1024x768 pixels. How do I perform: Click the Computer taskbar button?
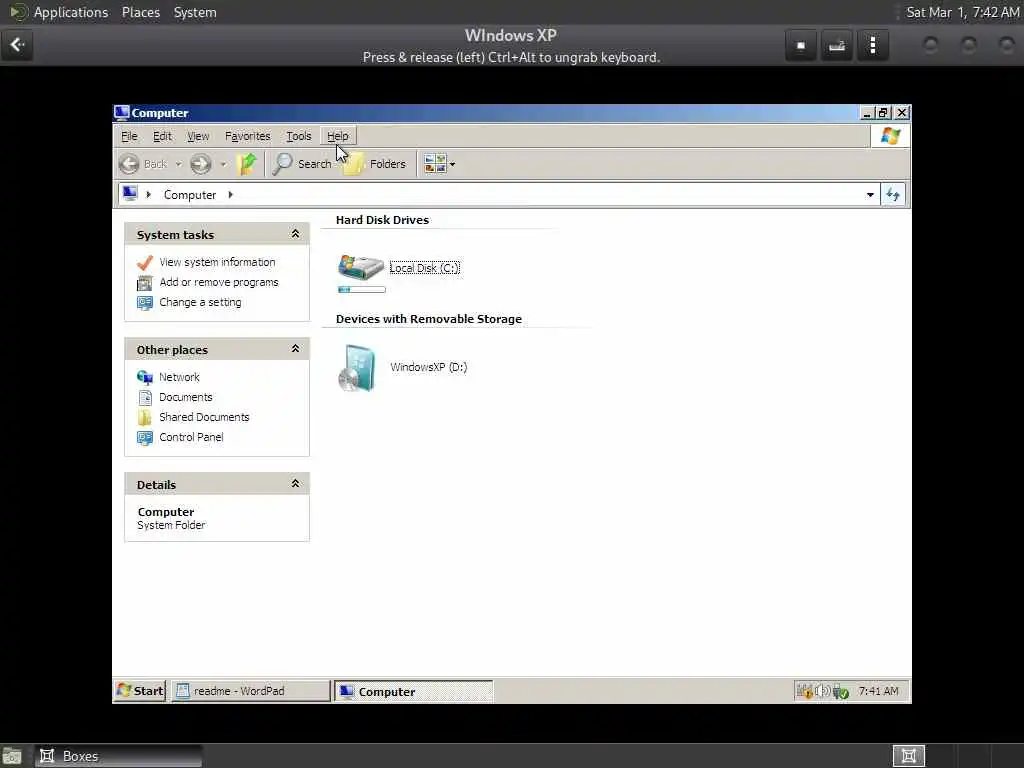pyautogui.click(x=413, y=692)
